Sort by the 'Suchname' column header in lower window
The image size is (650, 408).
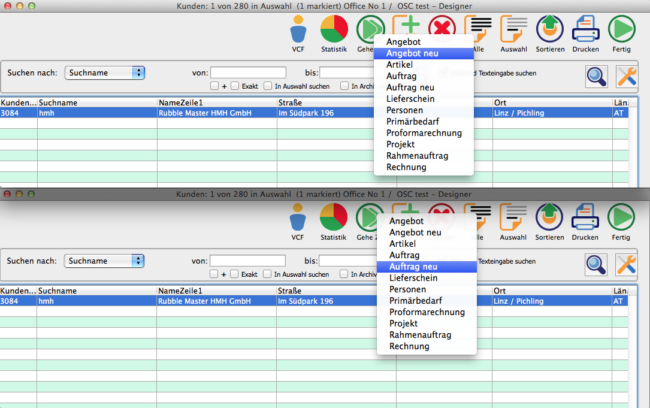coord(95,290)
